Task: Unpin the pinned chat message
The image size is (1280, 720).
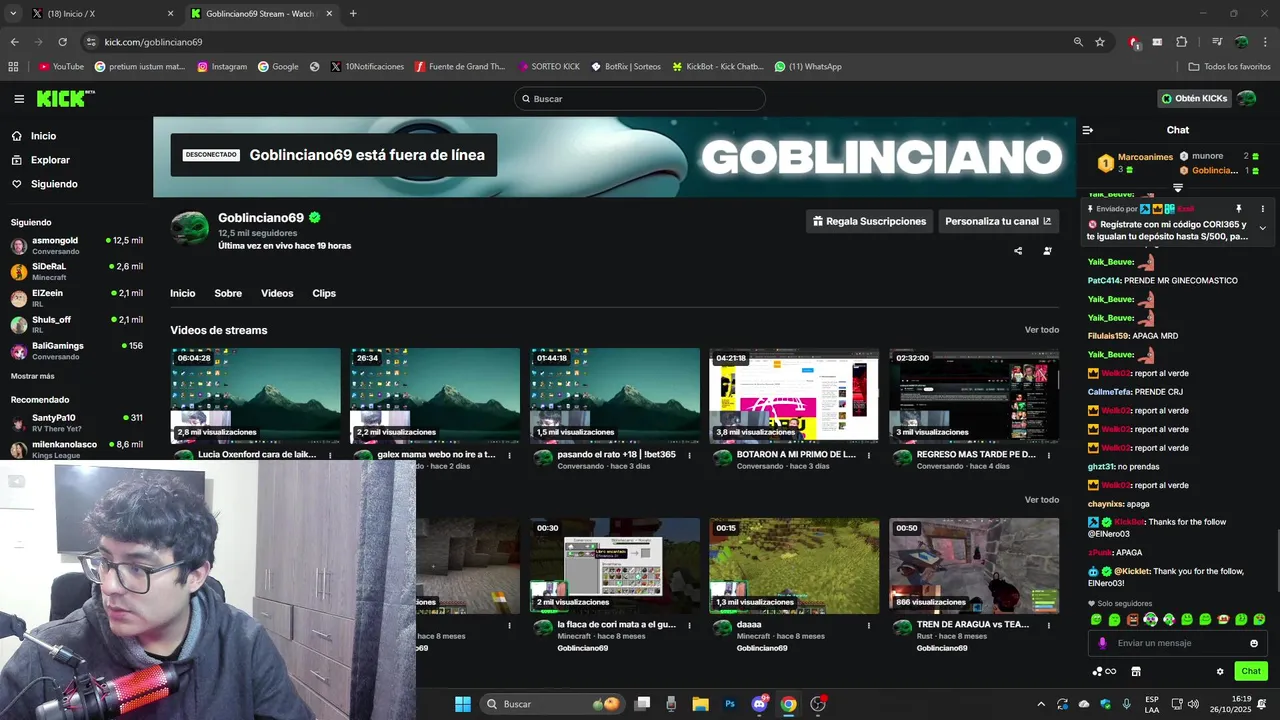Action: 1239,209
